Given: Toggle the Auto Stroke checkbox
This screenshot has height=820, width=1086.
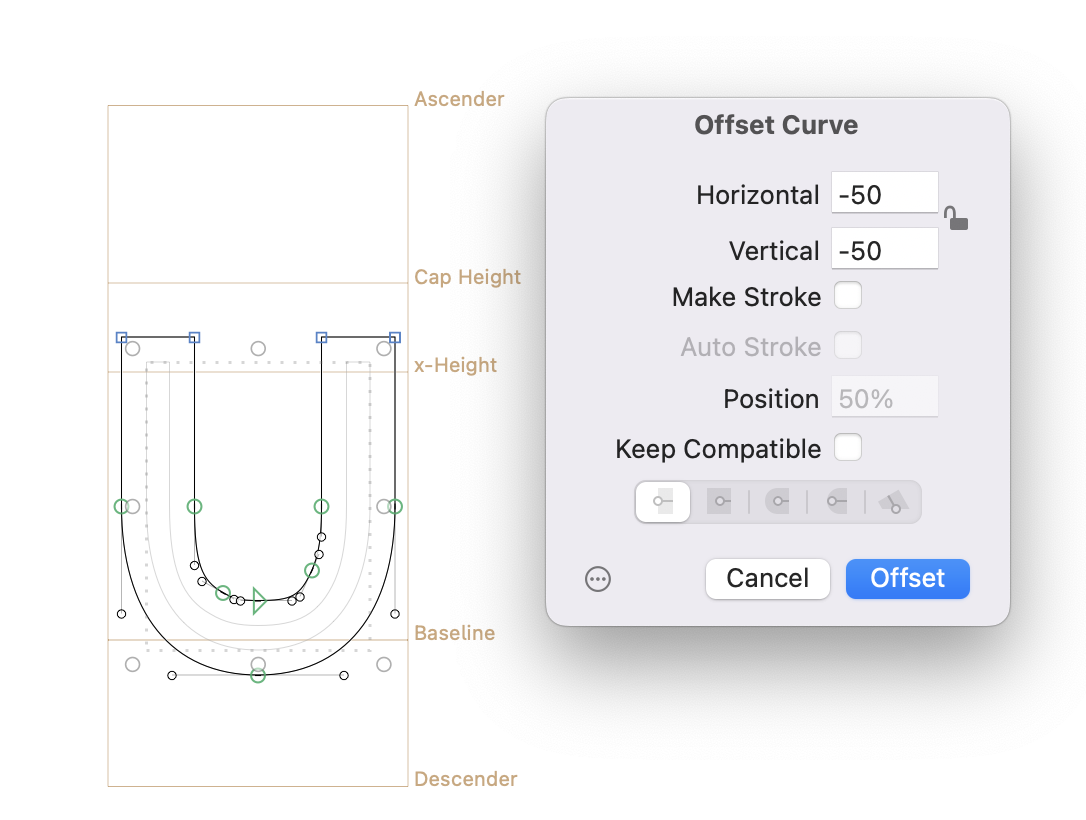Looking at the screenshot, I should (x=848, y=347).
